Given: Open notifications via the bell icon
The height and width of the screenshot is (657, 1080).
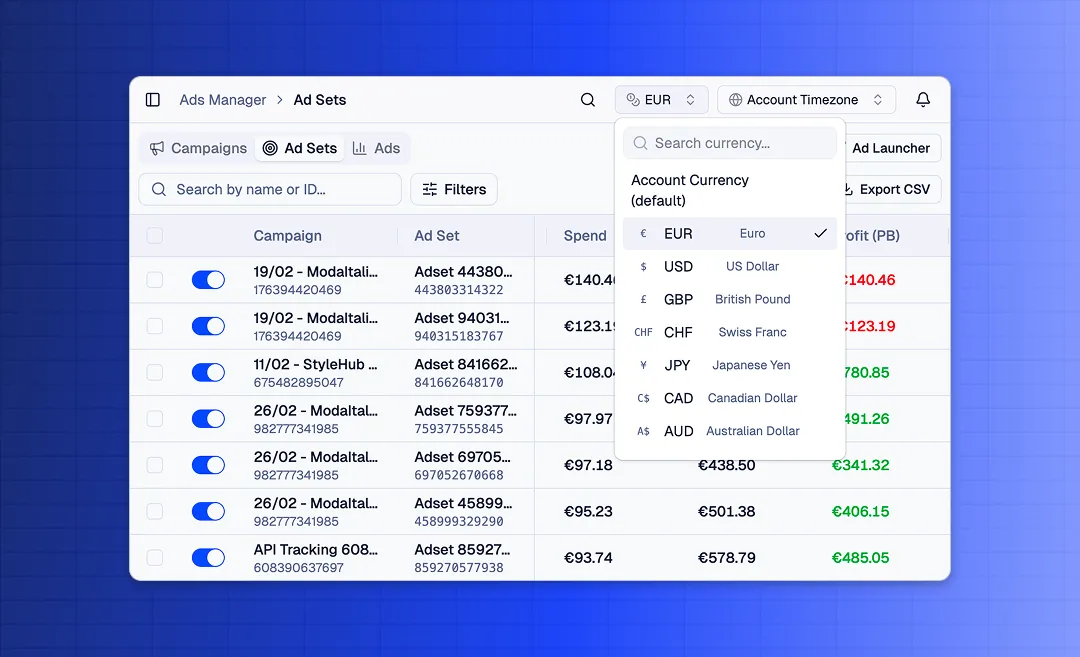Looking at the screenshot, I should (x=923, y=99).
